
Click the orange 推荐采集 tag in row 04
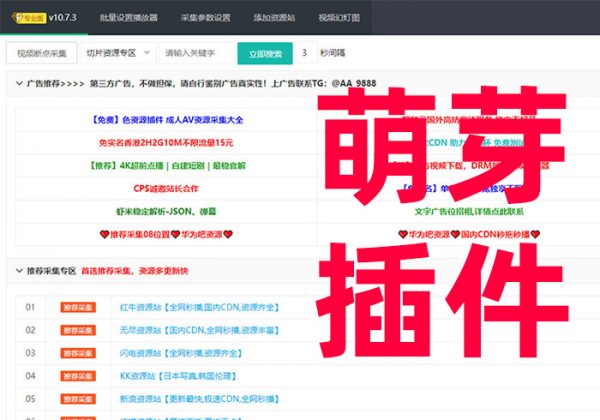tap(77, 376)
